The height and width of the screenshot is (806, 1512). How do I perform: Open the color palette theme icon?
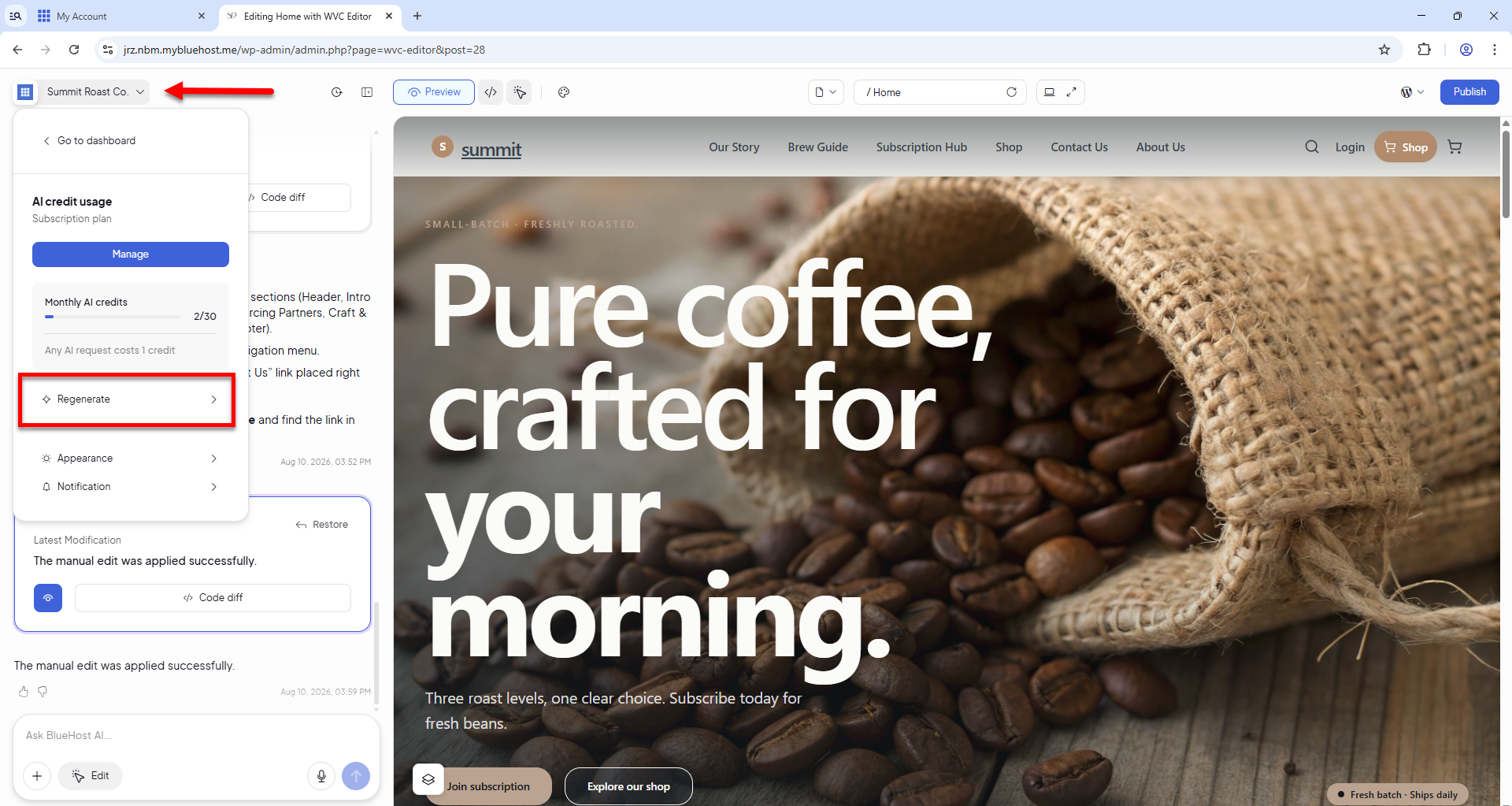point(564,92)
